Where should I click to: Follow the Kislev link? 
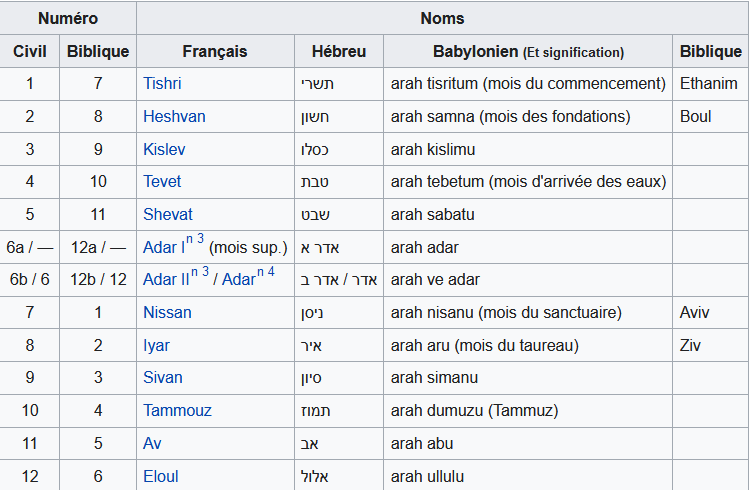(x=164, y=149)
